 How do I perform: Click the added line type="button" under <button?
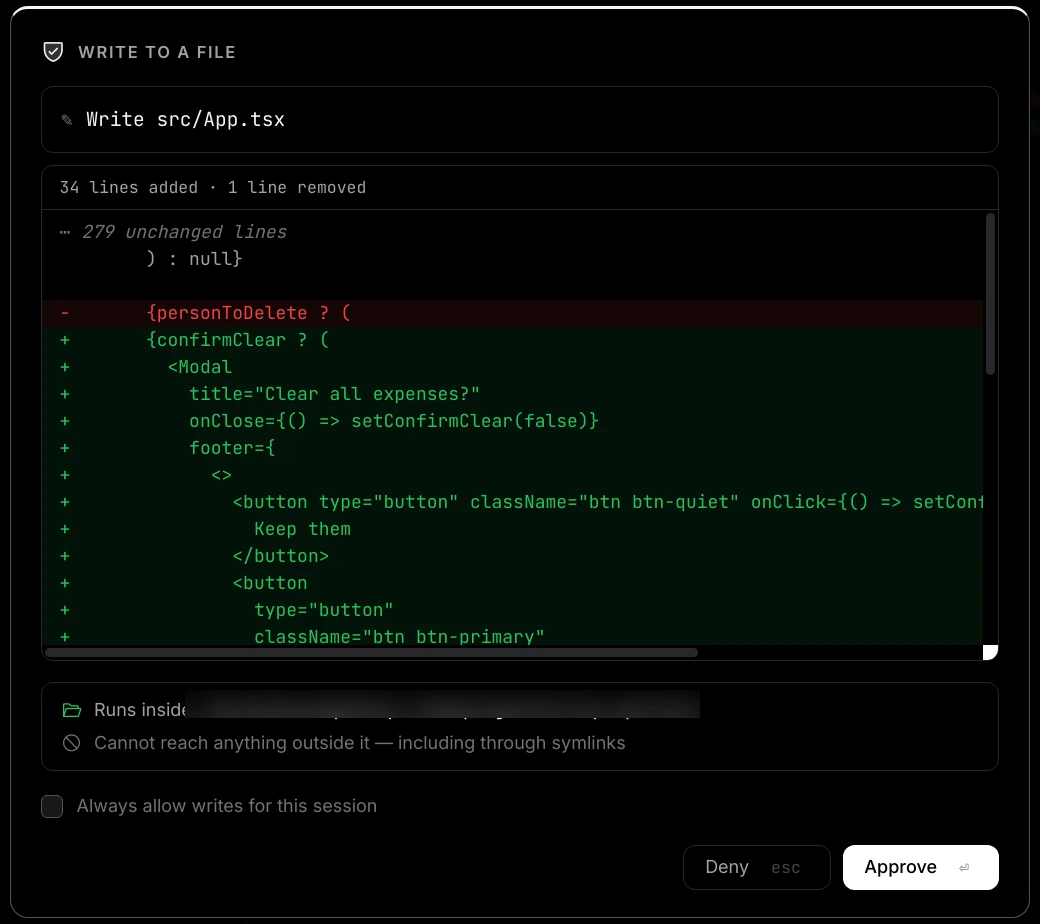click(x=513, y=610)
